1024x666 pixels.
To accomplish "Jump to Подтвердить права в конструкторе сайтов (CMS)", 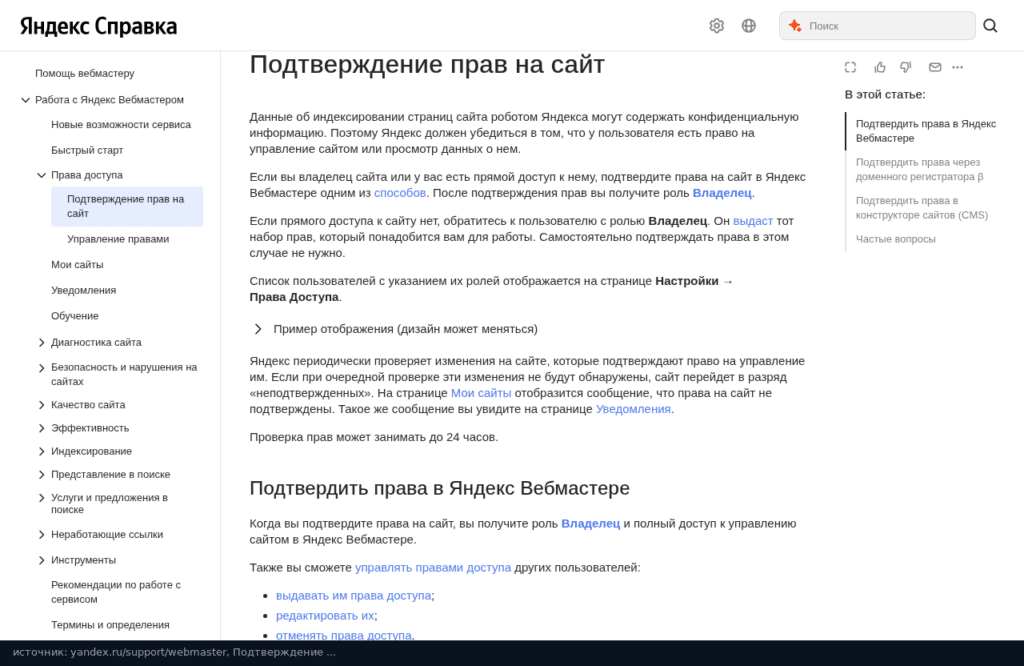I will [921, 208].
